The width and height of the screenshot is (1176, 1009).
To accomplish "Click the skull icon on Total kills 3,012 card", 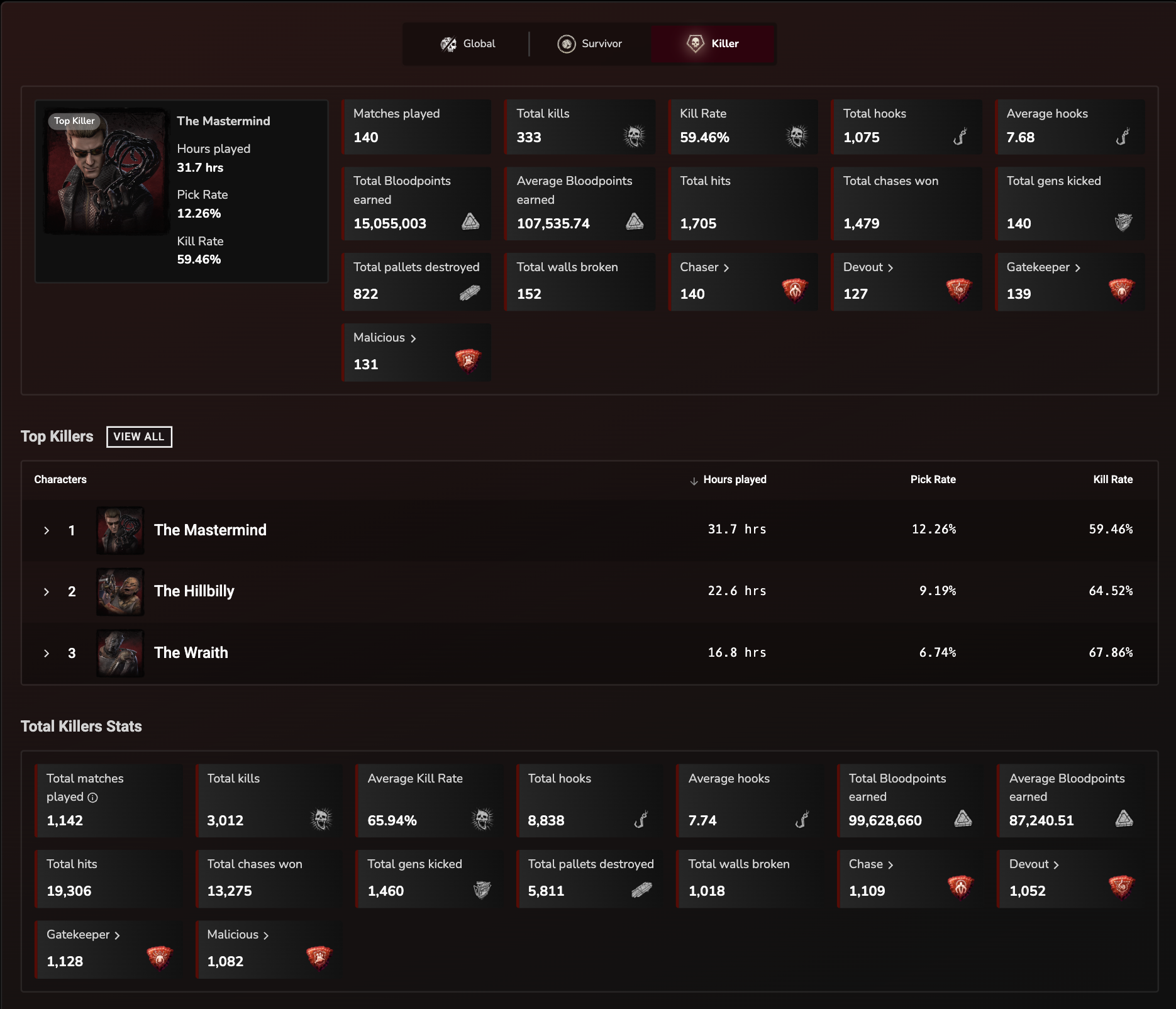I will [321, 819].
